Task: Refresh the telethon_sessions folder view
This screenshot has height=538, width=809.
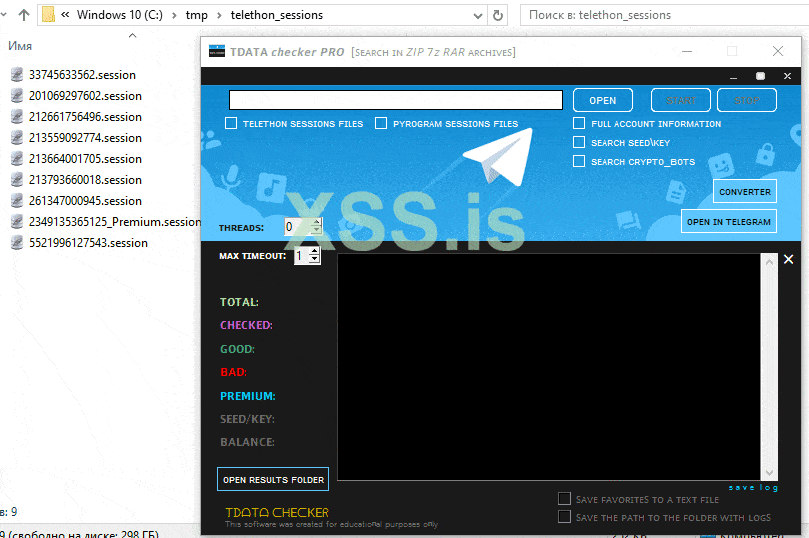Action: [497, 15]
